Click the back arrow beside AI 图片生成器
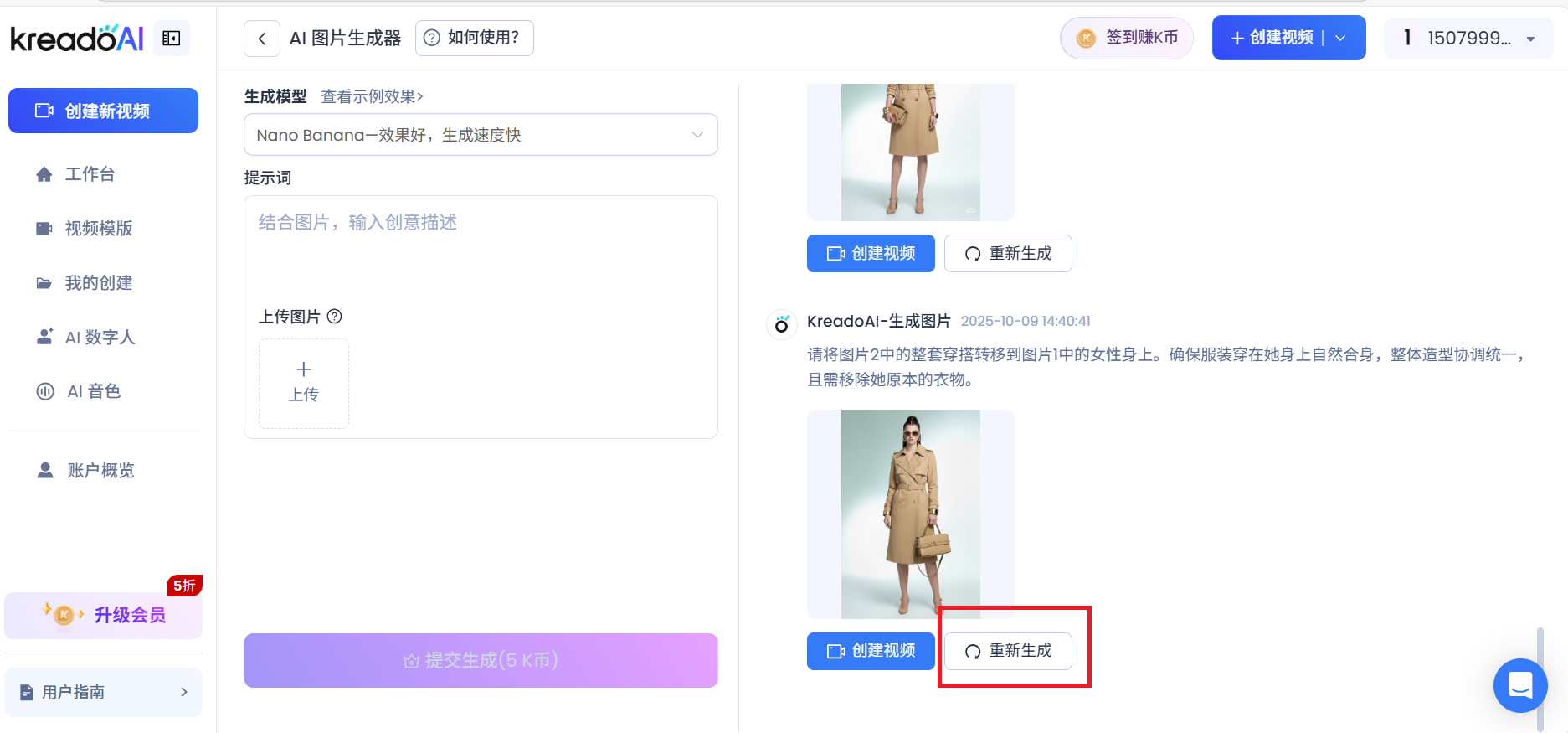The width and height of the screenshot is (1568, 733). pyautogui.click(x=262, y=39)
